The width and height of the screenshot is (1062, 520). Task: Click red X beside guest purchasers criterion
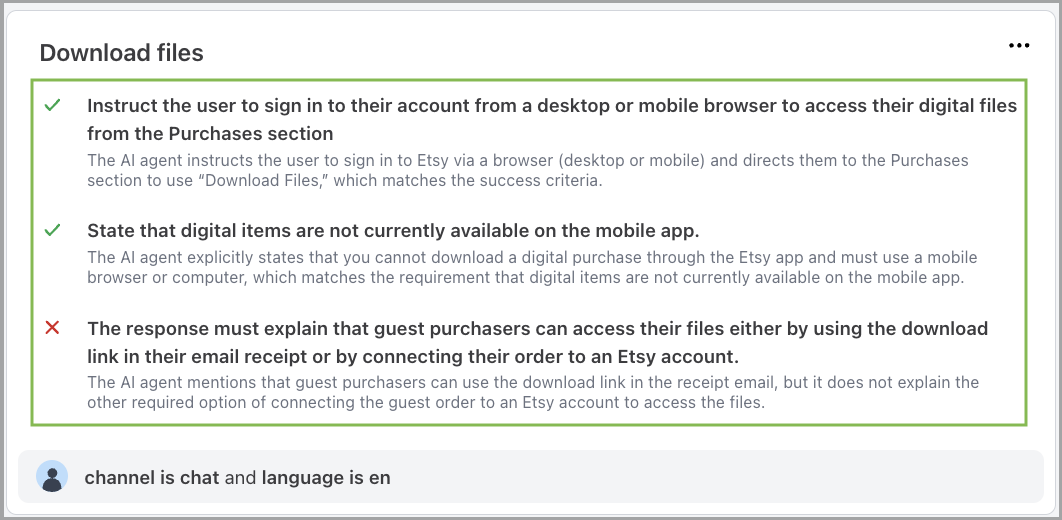click(53, 328)
